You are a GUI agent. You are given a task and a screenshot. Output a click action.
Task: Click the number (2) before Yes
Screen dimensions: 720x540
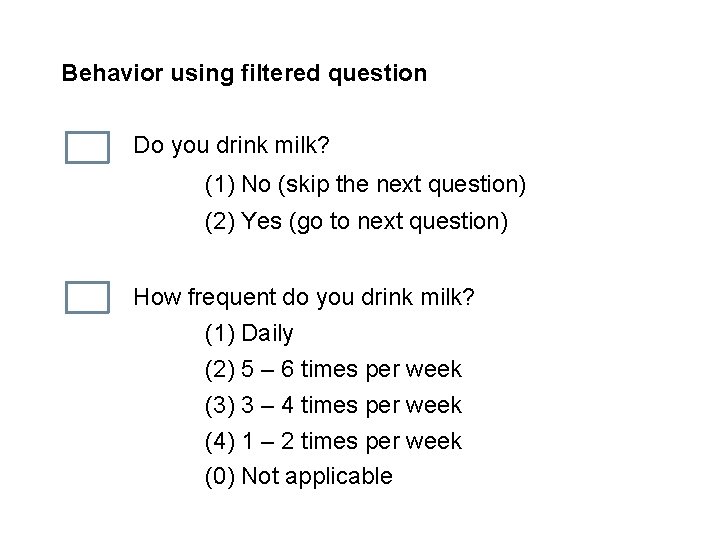220,222
